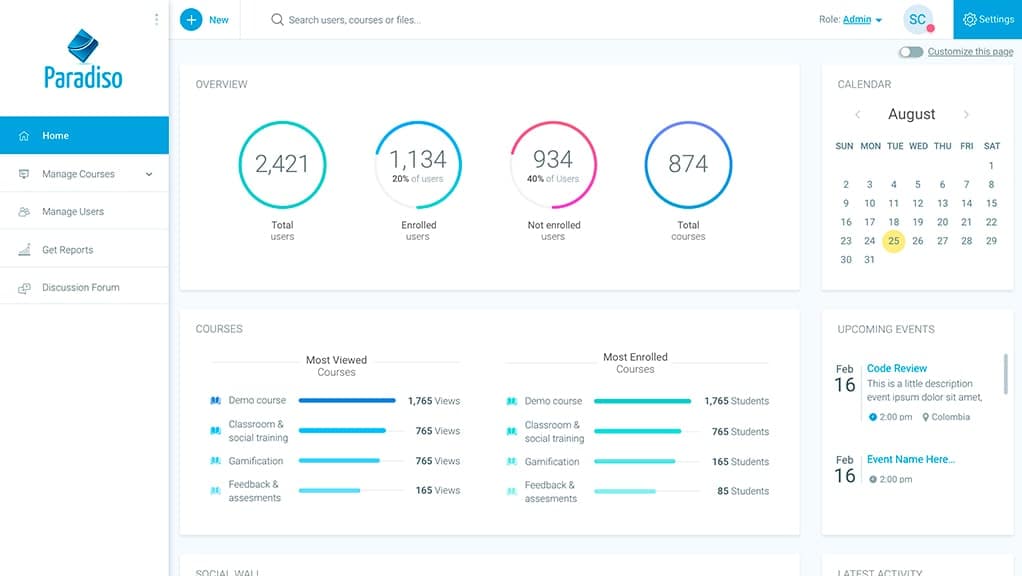Screen dimensions: 1022x576
Task: Open the Code Review event link
Action: coord(897,368)
